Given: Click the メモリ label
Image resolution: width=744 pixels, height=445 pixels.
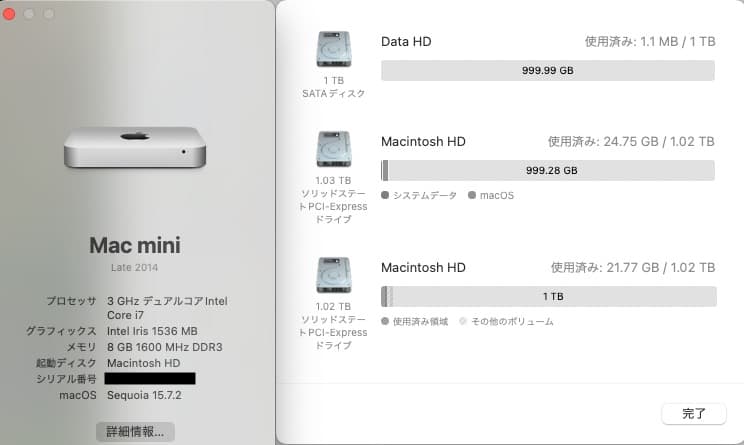Looking at the screenshot, I should tap(81, 347).
